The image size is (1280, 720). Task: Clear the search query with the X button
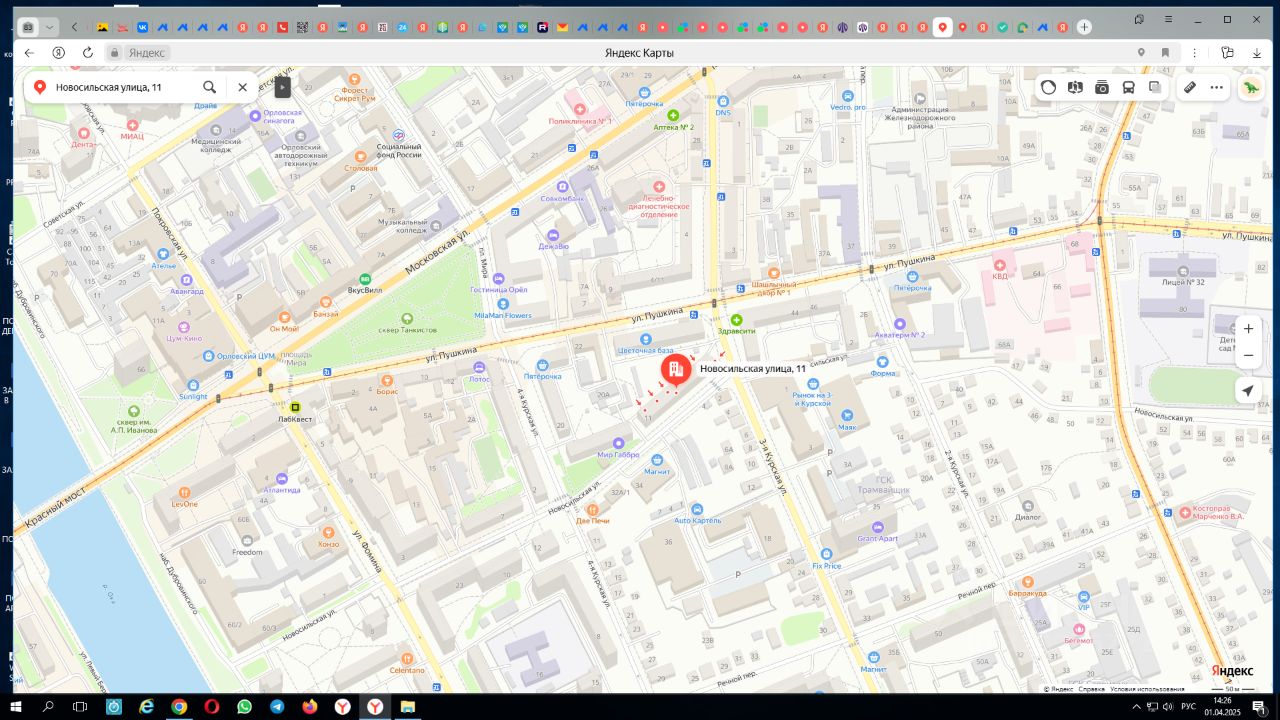click(242, 87)
